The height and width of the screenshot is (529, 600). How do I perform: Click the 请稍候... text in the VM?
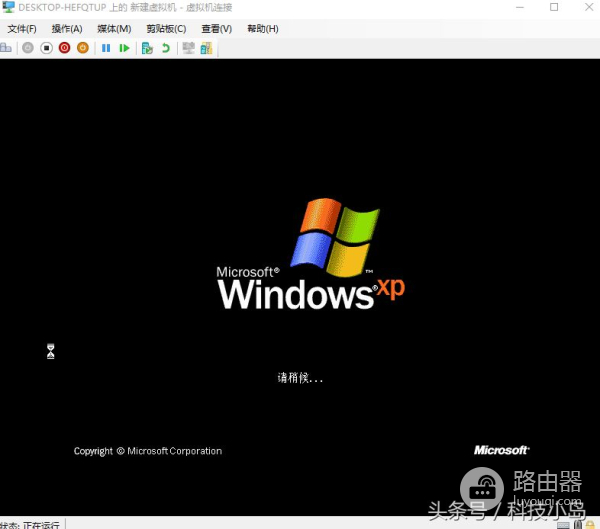[300, 378]
